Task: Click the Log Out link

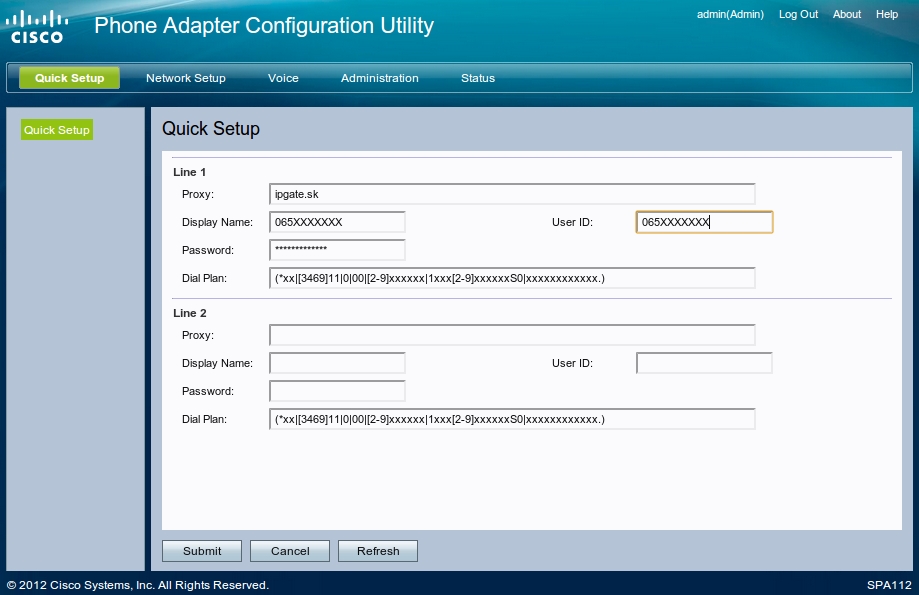Action: click(x=798, y=14)
